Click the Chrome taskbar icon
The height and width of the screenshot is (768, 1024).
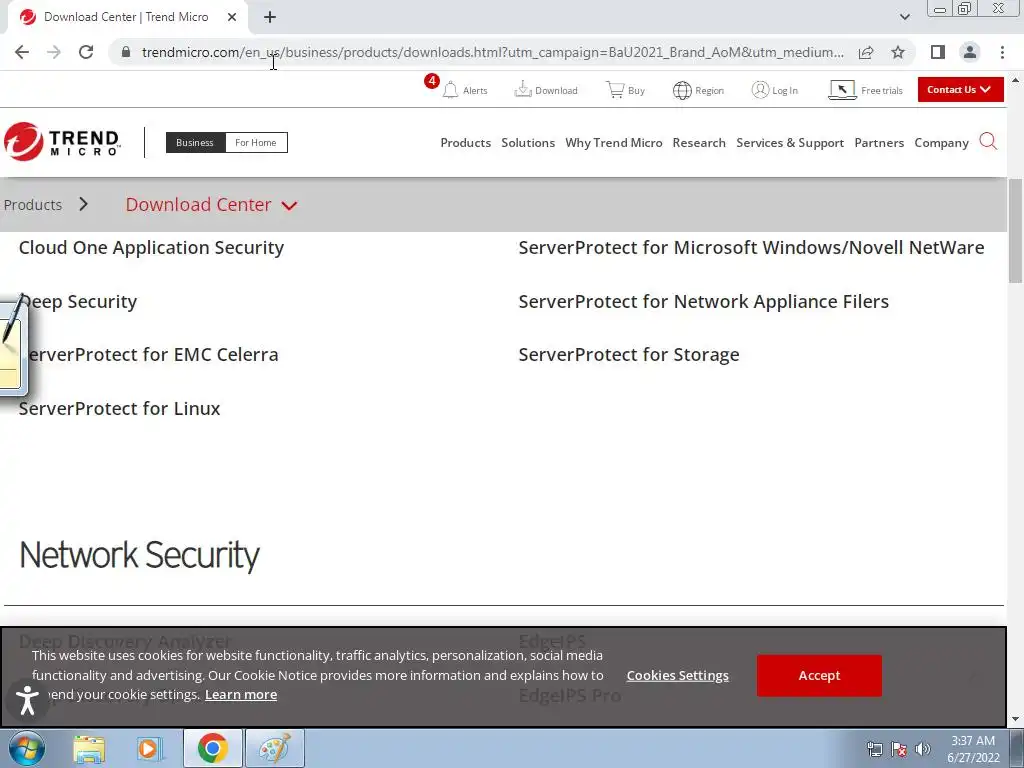tap(212, 748)
